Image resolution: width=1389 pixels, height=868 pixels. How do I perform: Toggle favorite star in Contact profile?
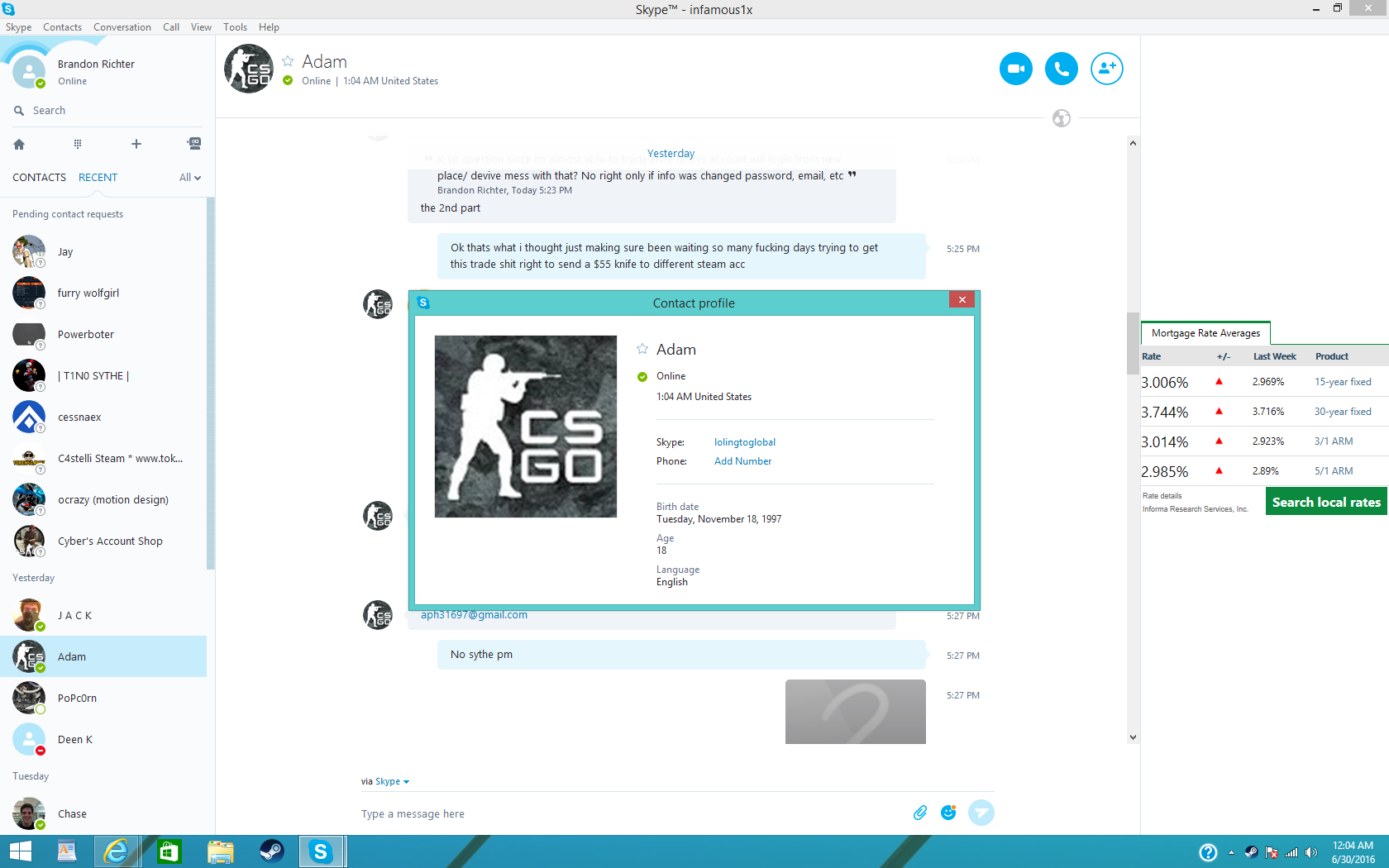(x=642, y=349)
